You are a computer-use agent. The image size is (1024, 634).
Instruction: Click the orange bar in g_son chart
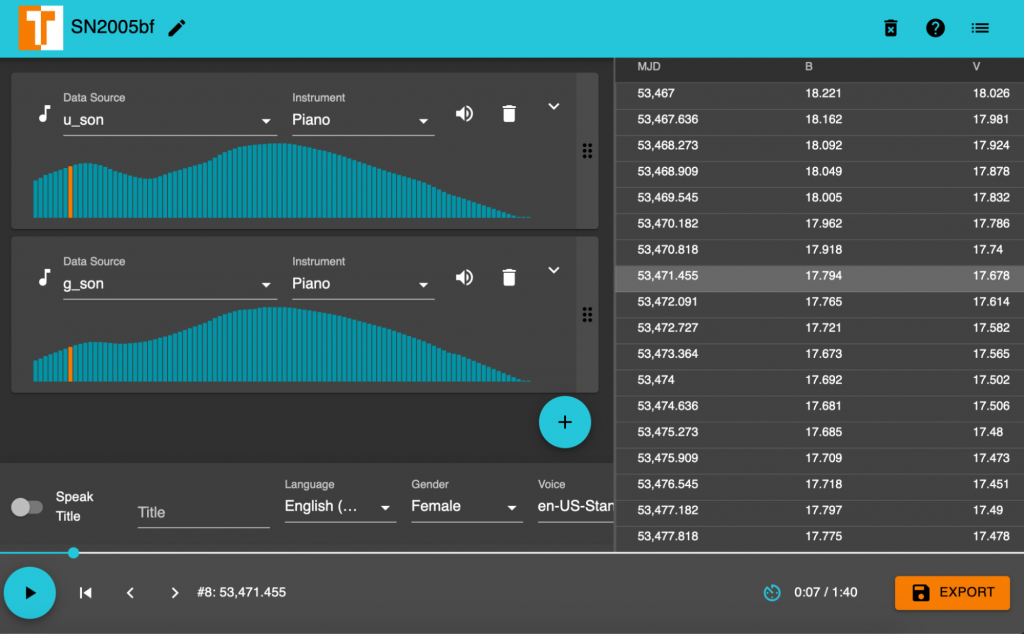pyautogui.click(x=71, y=364)
